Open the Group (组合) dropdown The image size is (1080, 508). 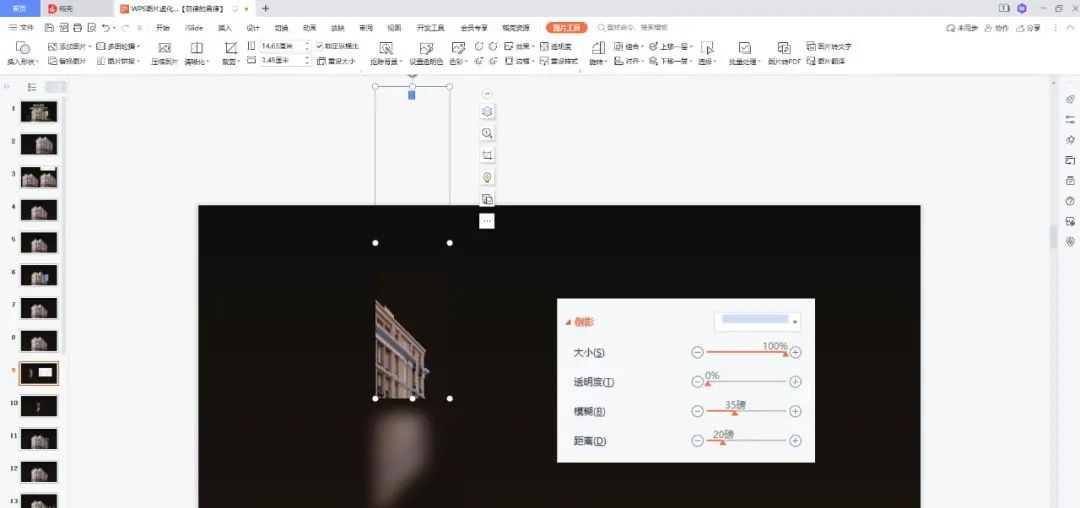pos(629,46)
